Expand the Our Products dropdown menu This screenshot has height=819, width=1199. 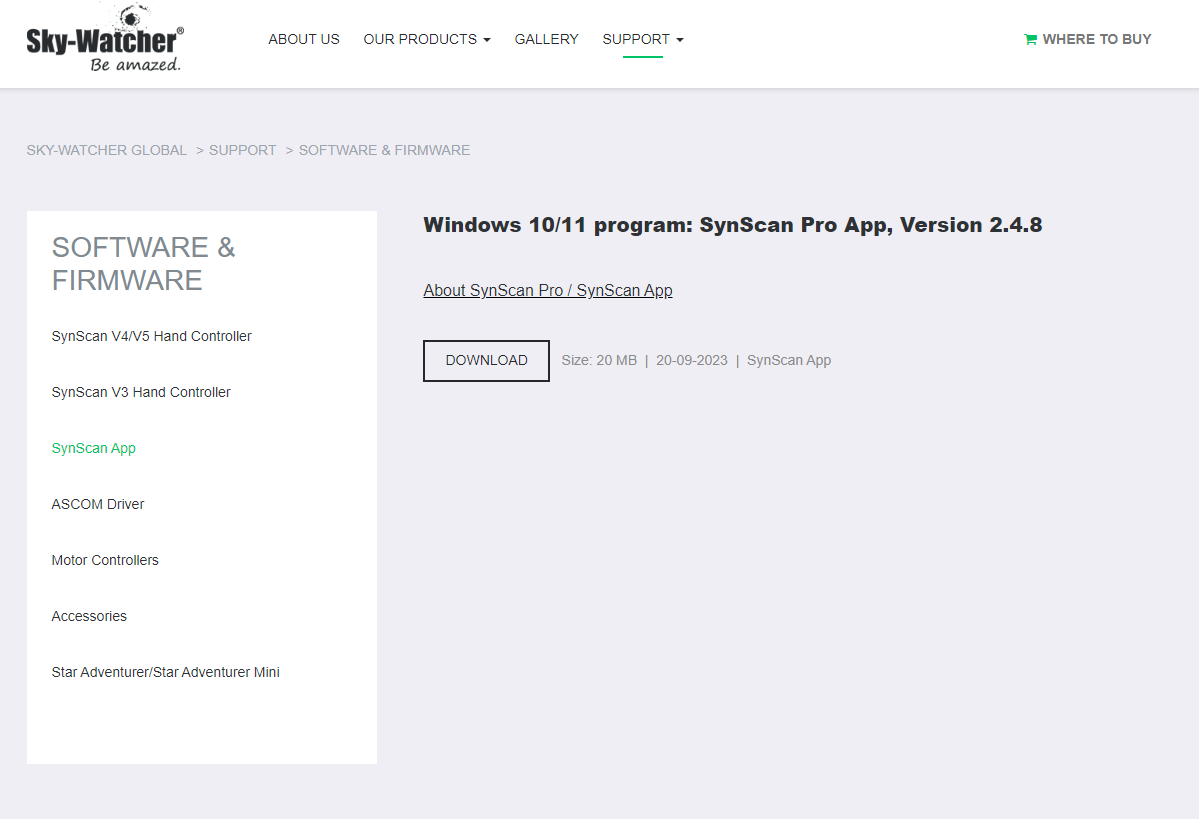pyautogui.click(x=427, y=39)
